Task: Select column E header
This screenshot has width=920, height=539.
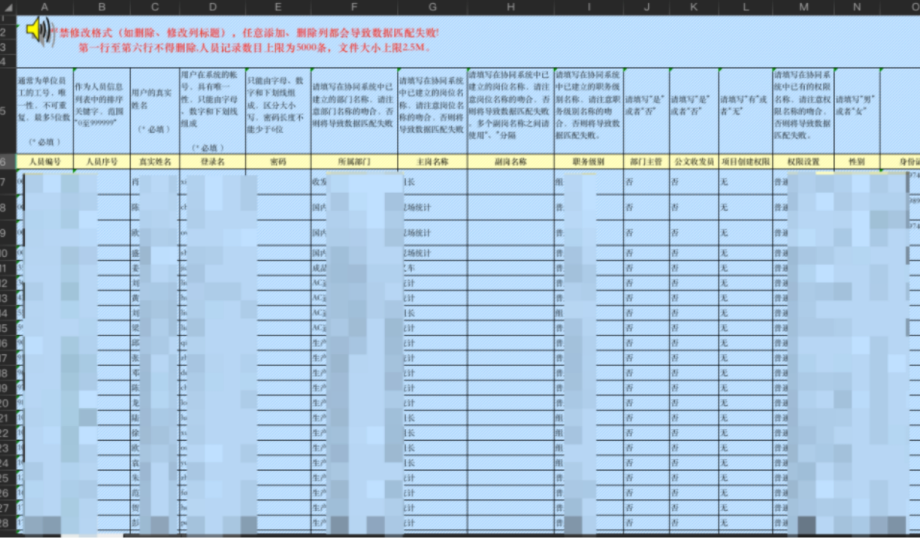Action: pos(278,7)
